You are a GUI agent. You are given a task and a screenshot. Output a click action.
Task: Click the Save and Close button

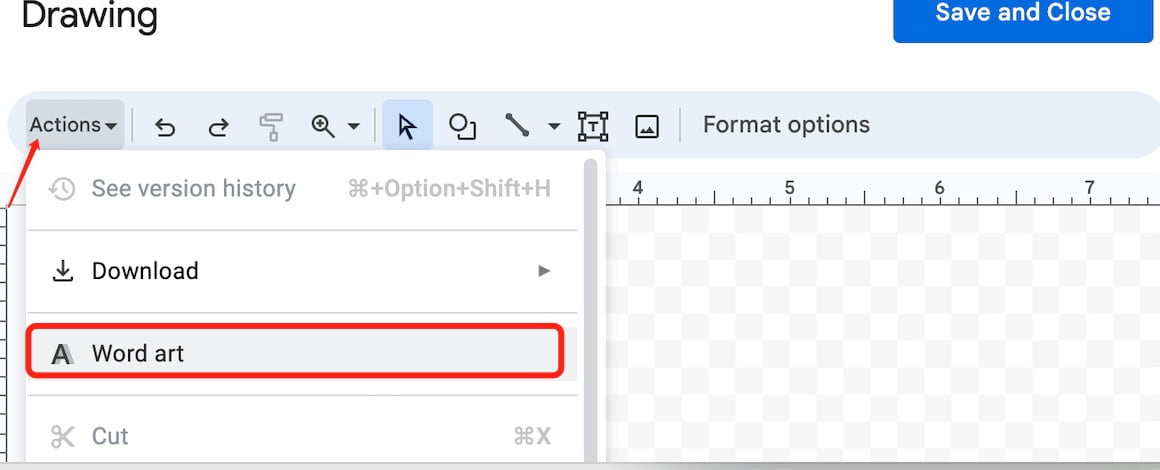click(x=1023, y=13)
